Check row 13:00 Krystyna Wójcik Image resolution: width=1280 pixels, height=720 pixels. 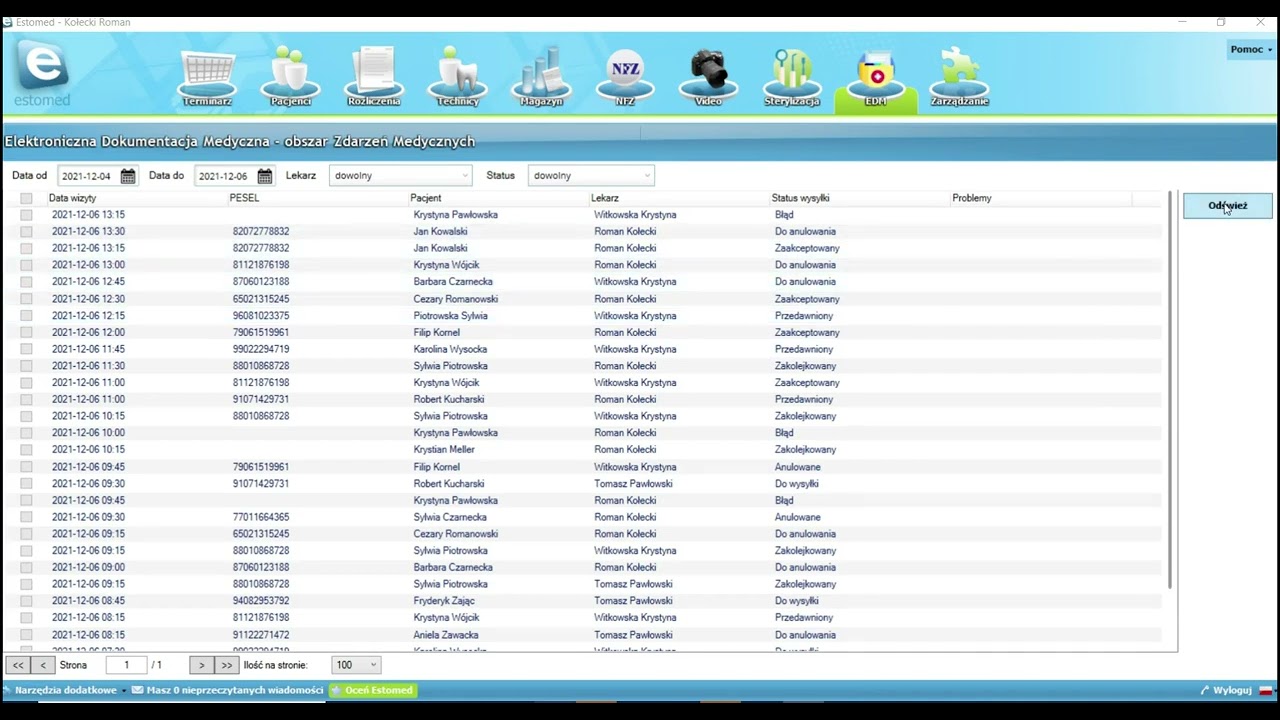point(26,265)
